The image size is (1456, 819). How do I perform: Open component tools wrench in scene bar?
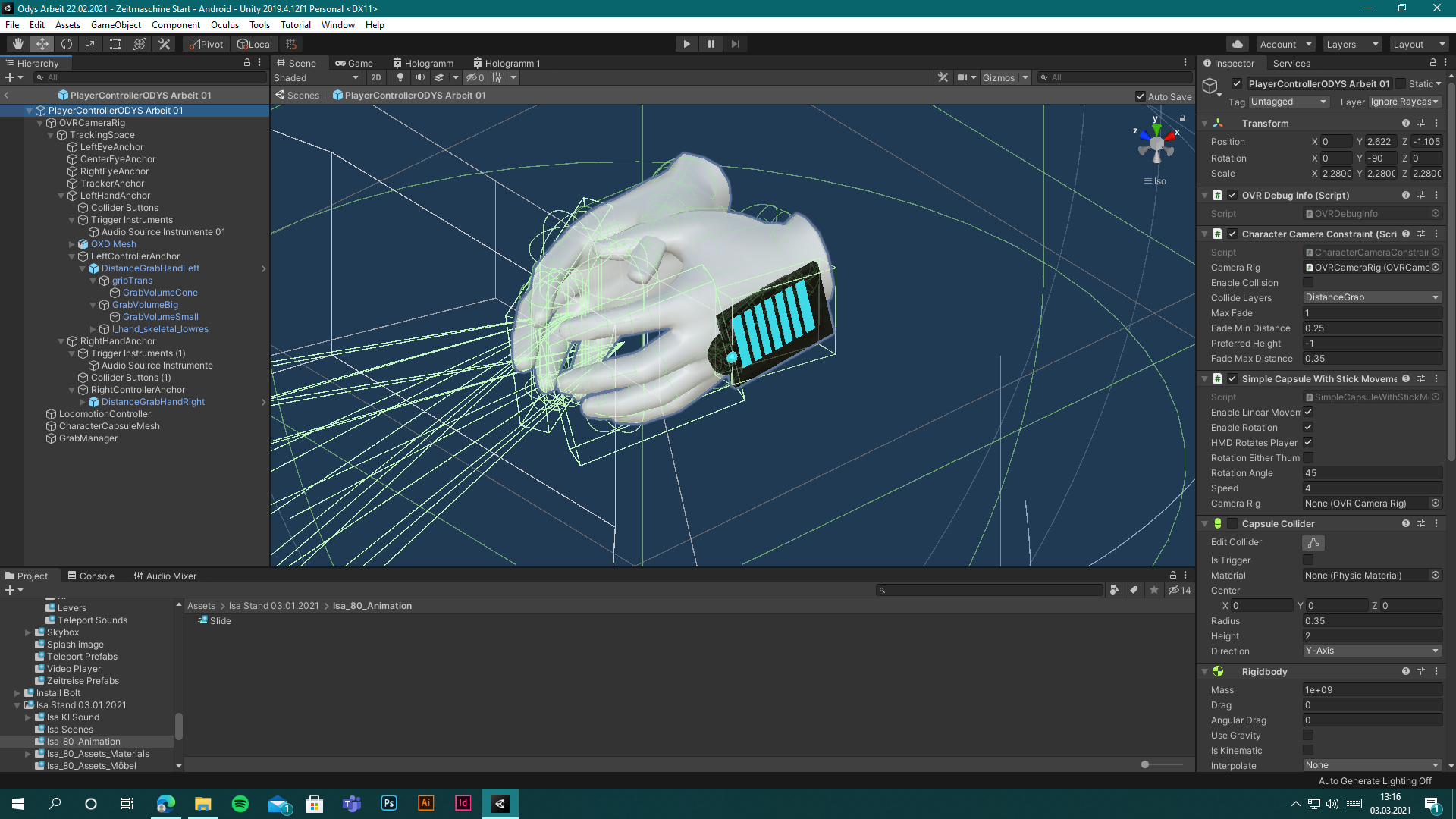[943, 77]
